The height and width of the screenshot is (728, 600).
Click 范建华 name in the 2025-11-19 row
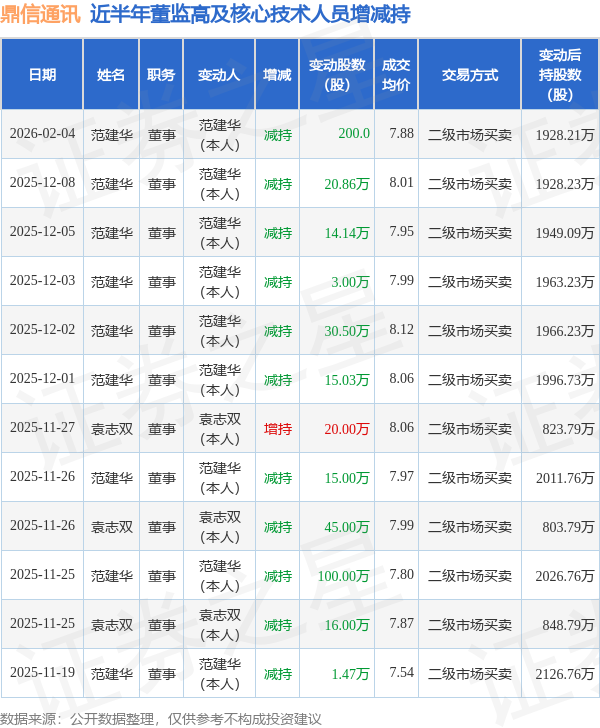coord(111,674)
